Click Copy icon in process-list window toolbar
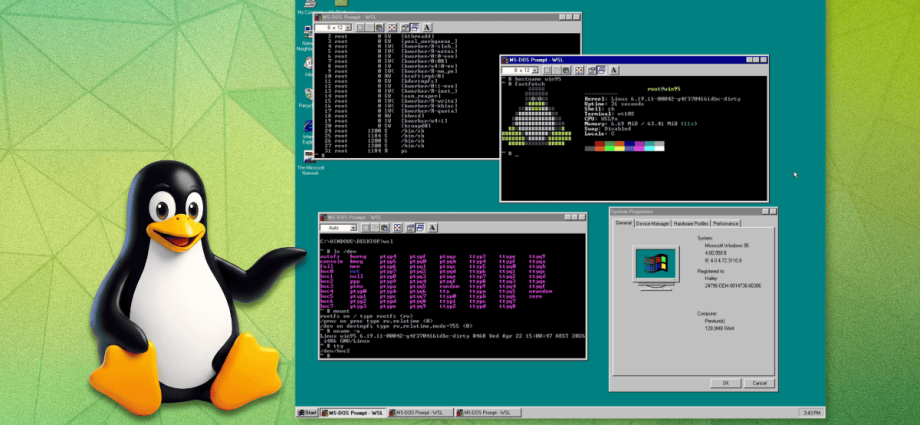The width and height of the screenshot is (920, 425). (x=371, y=28)
